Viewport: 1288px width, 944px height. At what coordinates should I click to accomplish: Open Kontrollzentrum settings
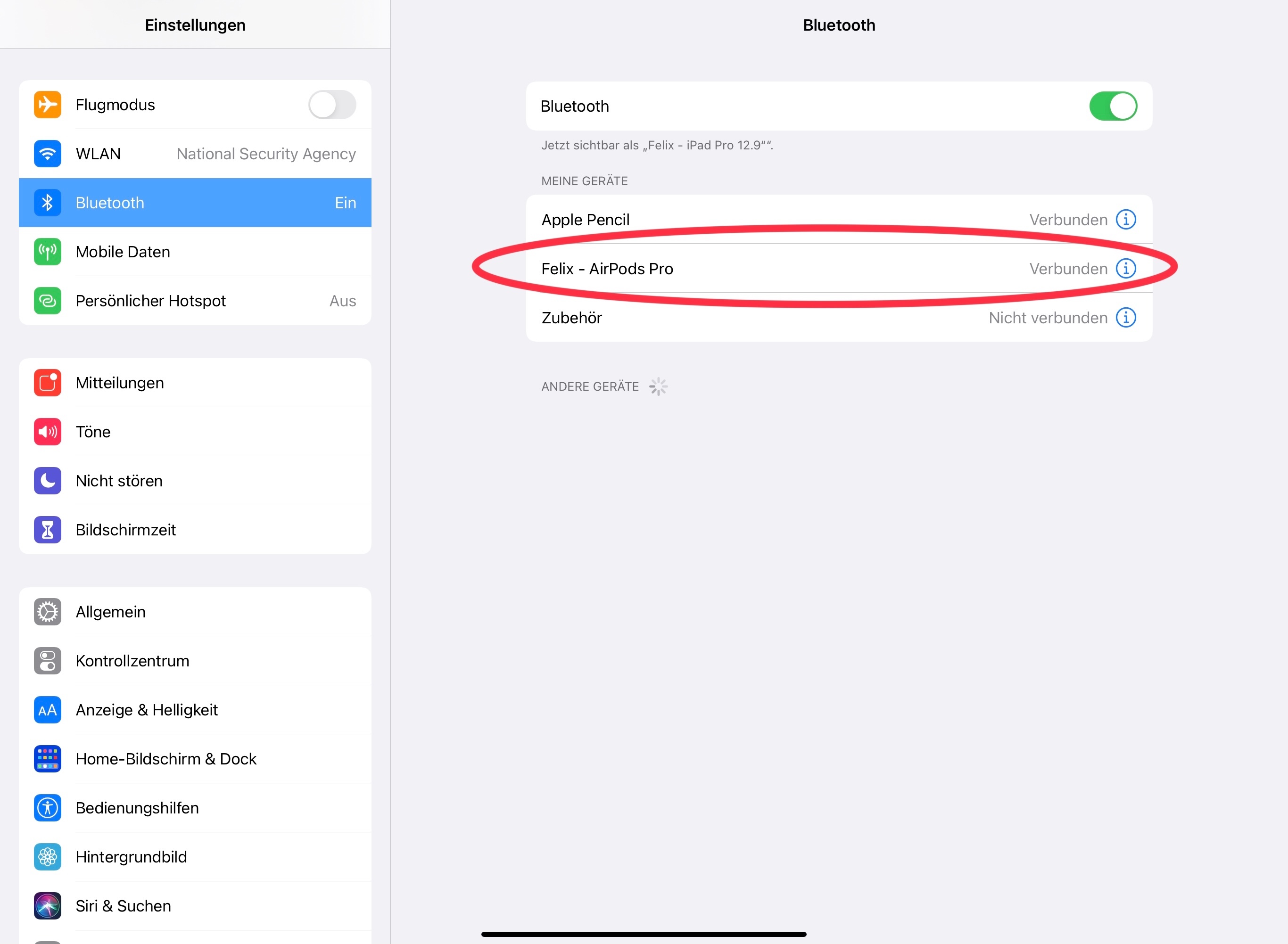point(194,661)
